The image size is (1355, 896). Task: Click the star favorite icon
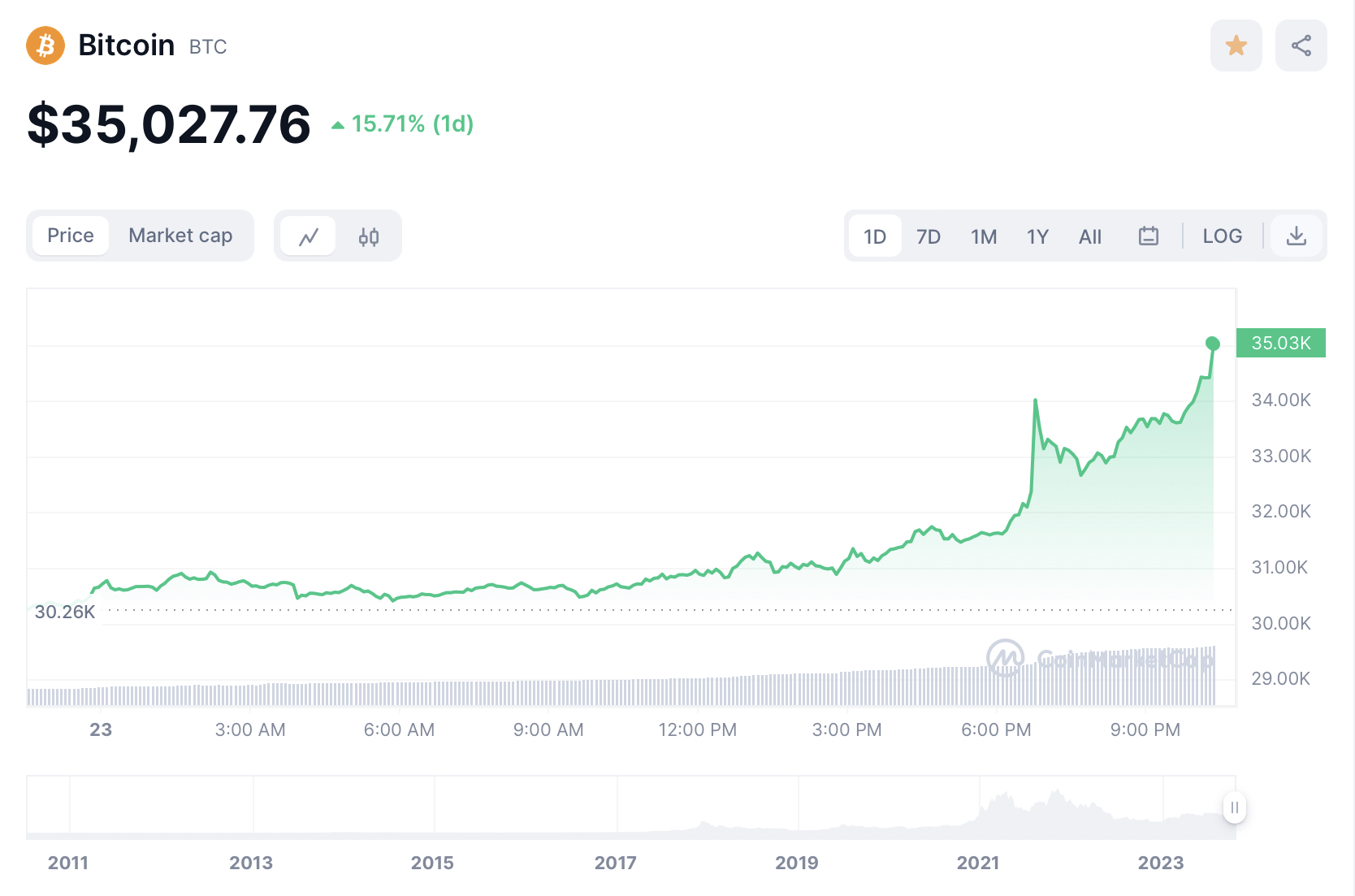pos(1236,45)
